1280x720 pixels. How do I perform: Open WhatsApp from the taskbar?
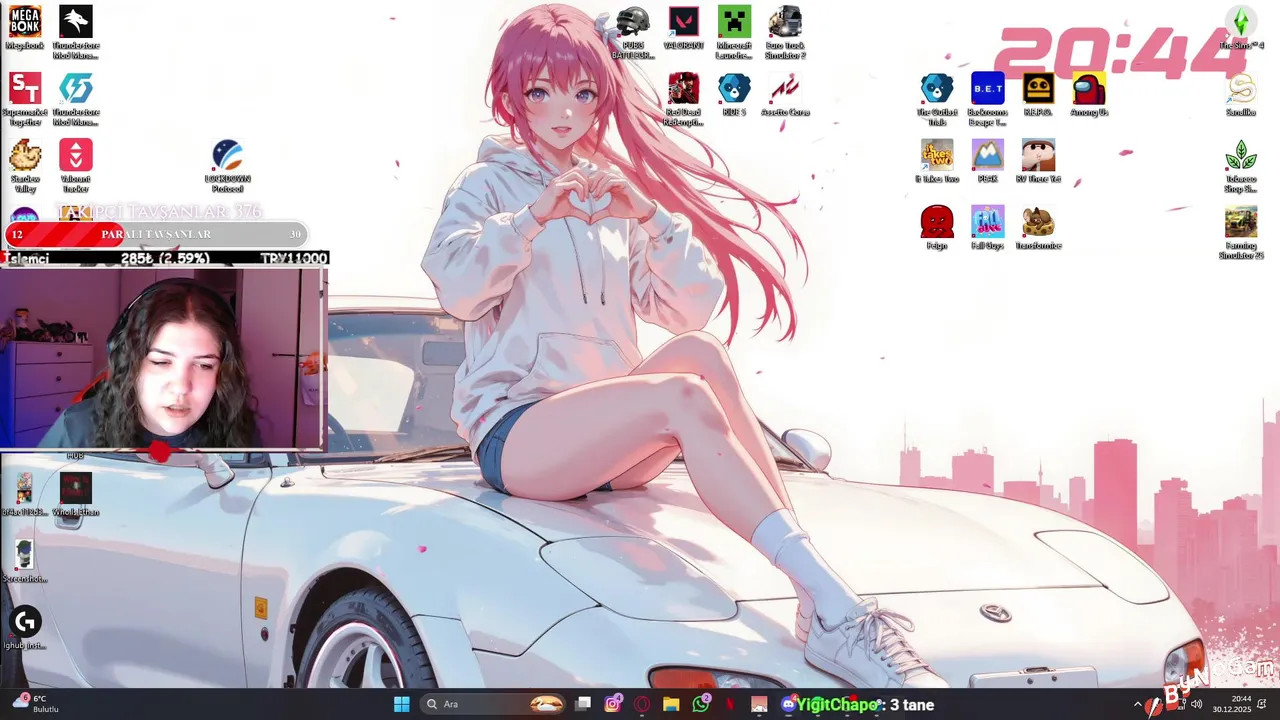[700, 704]
